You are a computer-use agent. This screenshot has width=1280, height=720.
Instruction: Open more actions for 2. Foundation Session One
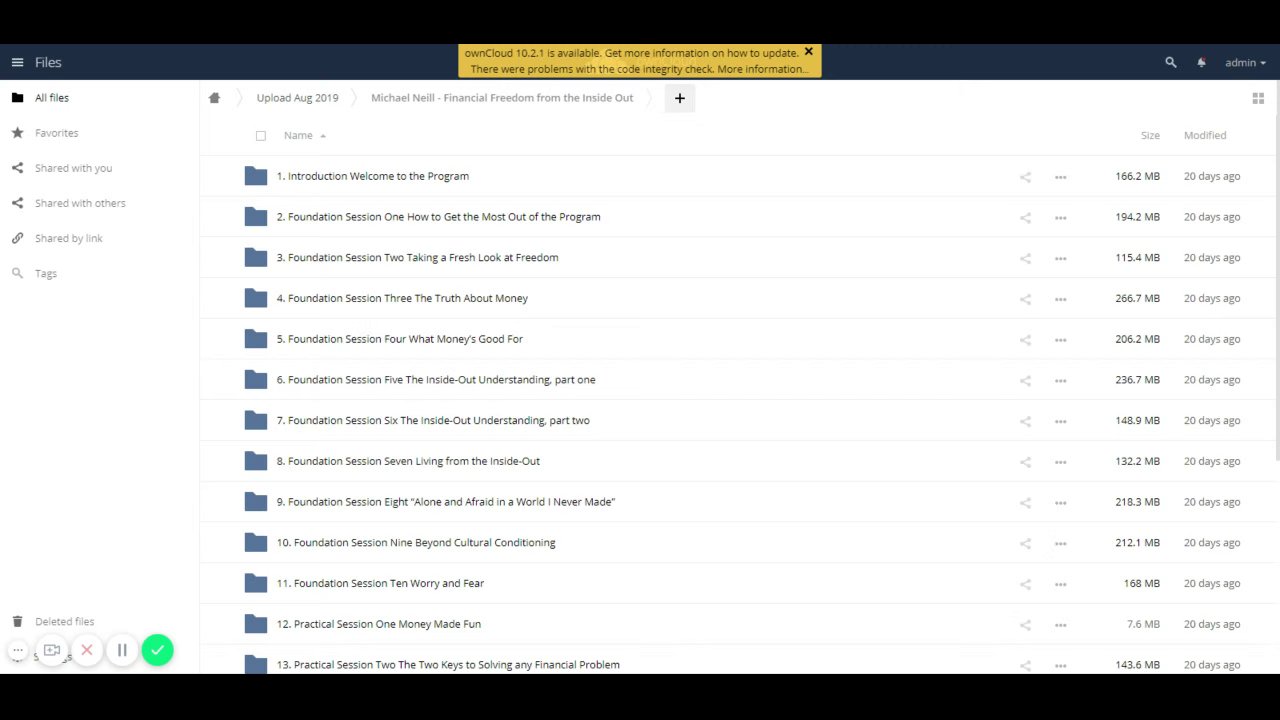(x=1060, y=218)
